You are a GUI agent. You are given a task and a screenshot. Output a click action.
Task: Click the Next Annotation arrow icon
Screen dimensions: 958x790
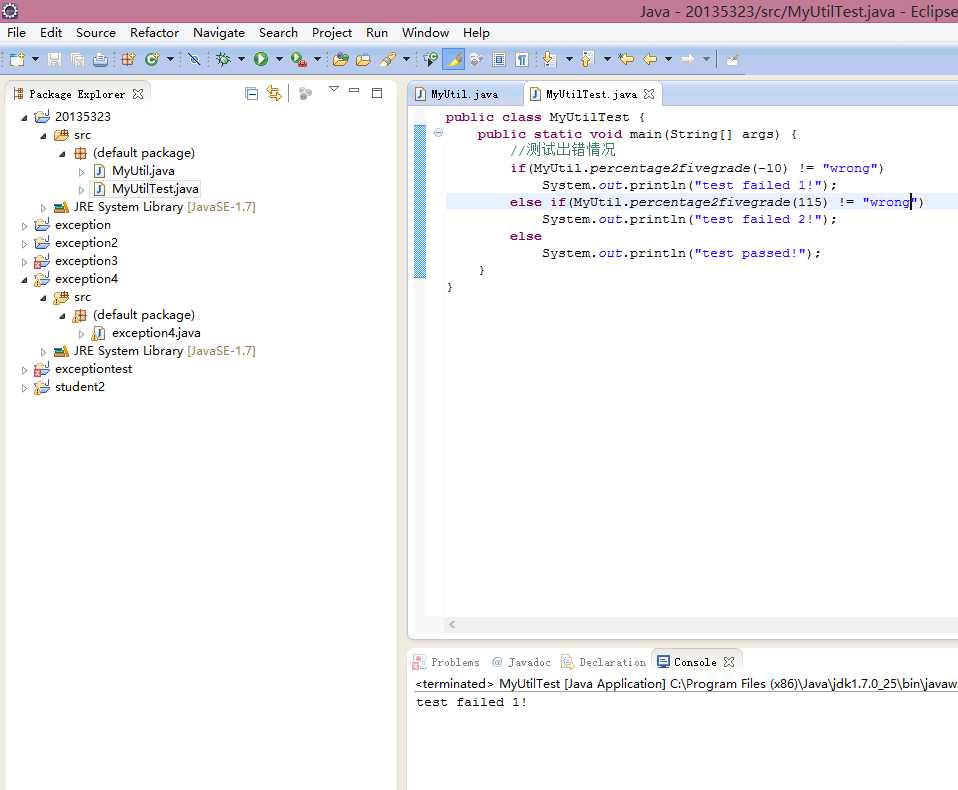[548, 59]
